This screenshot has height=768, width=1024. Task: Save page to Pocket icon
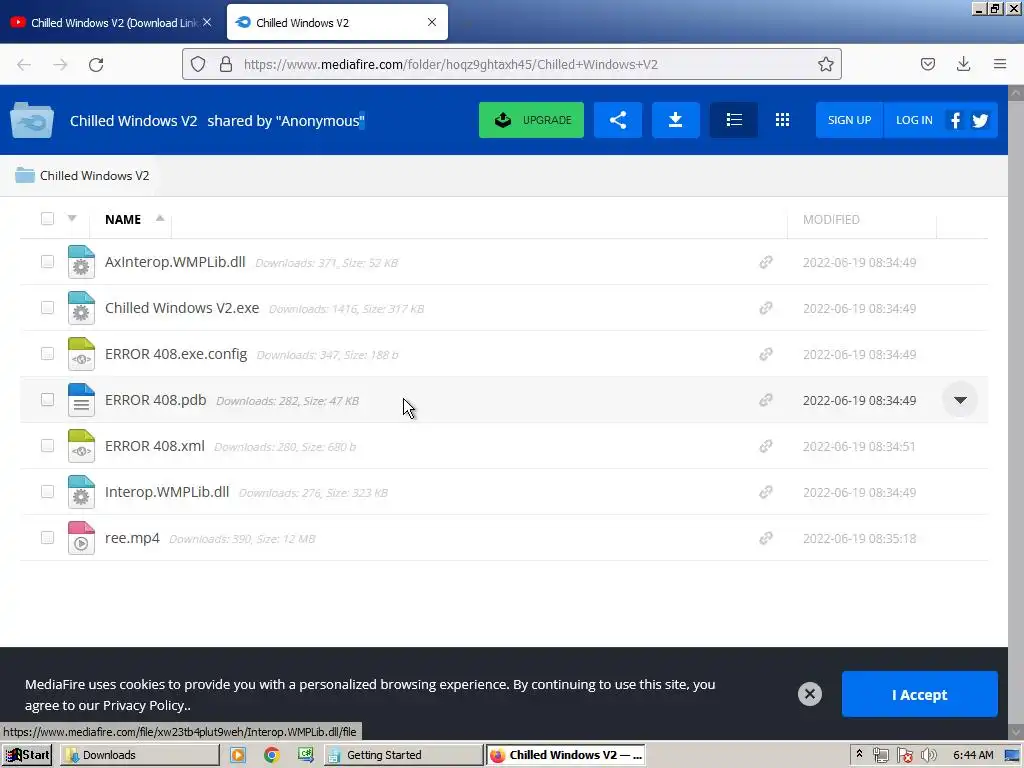point(927,64)
